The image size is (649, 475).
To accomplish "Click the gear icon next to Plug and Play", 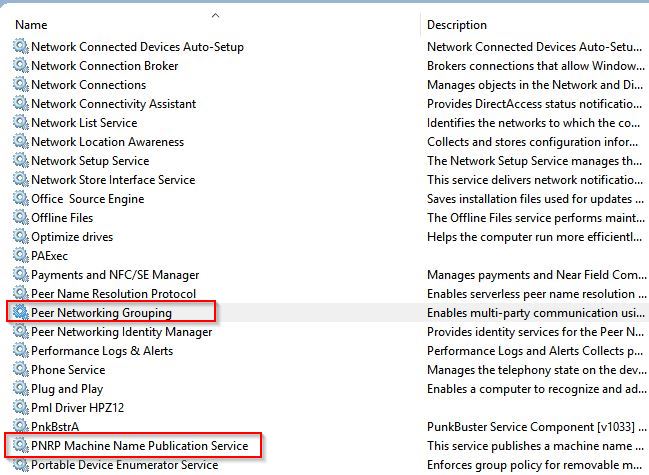I will (20, 389).
